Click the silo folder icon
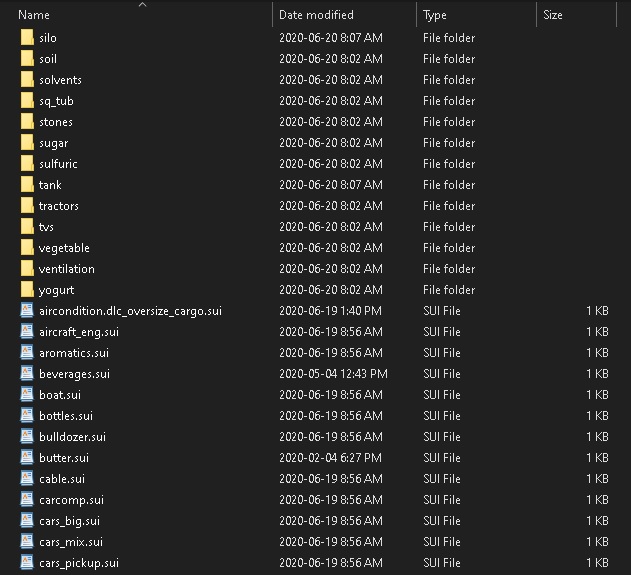The height and width of the screenshot is (575, 631). [27, 38]
